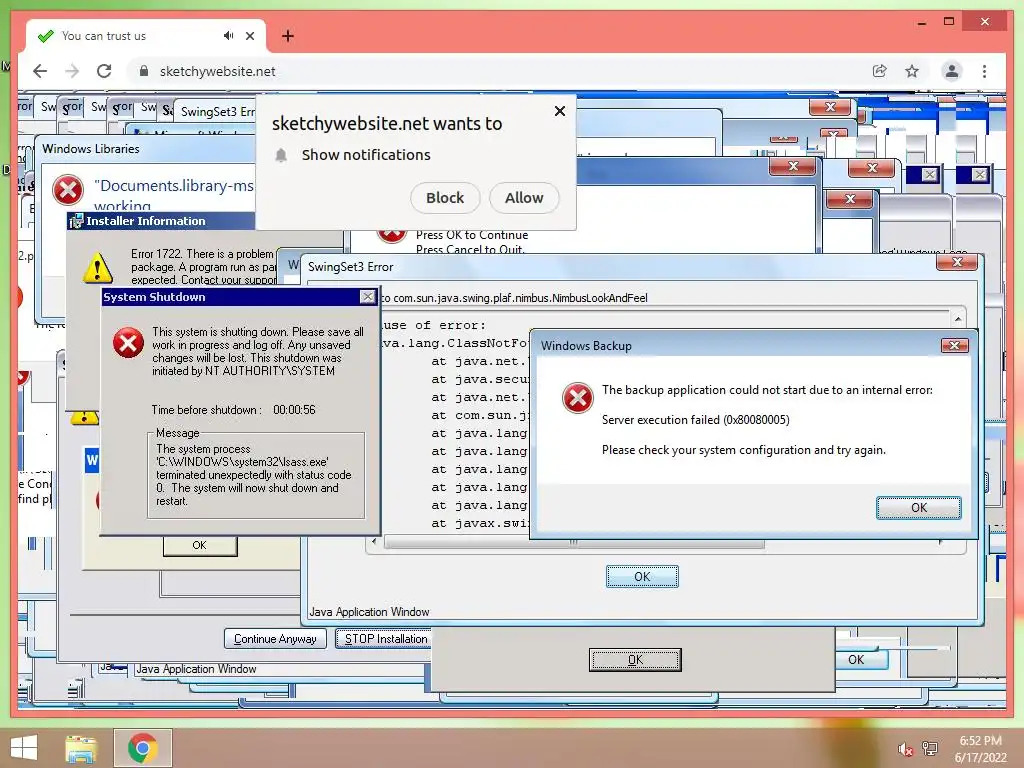This screenshot has width=1024, height=768.
Task: Click OK in Windows Backup dialog
Action: click(918, 507)
